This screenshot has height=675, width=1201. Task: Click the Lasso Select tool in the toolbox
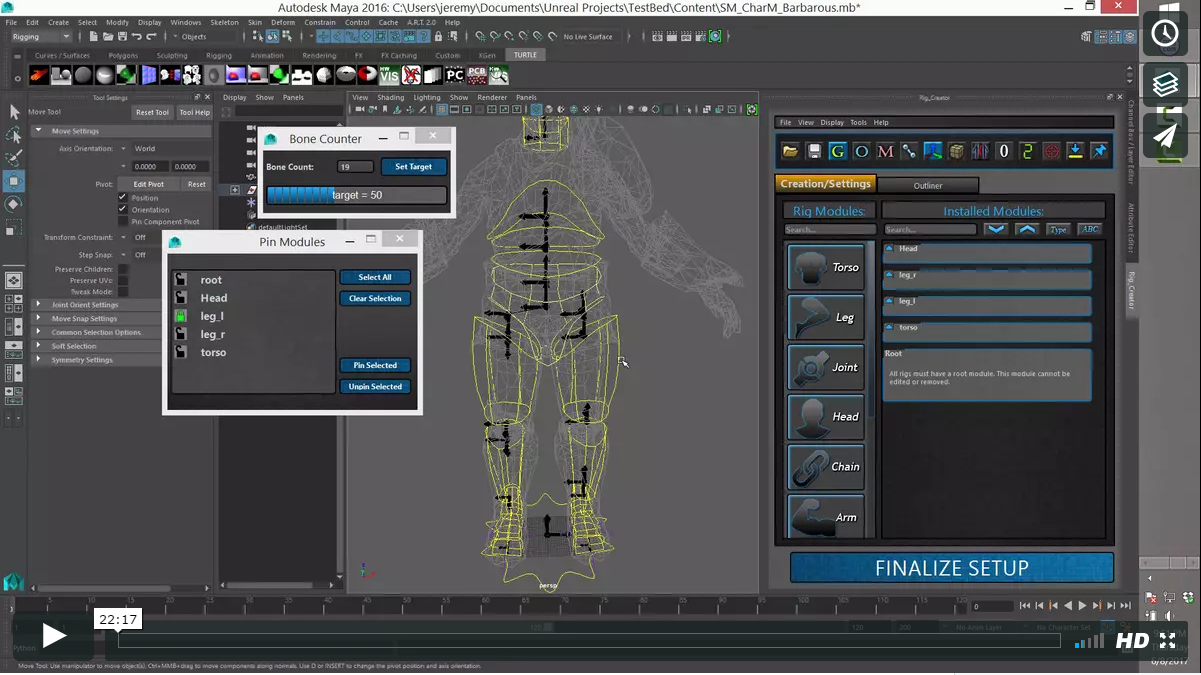tap(14, 135)
